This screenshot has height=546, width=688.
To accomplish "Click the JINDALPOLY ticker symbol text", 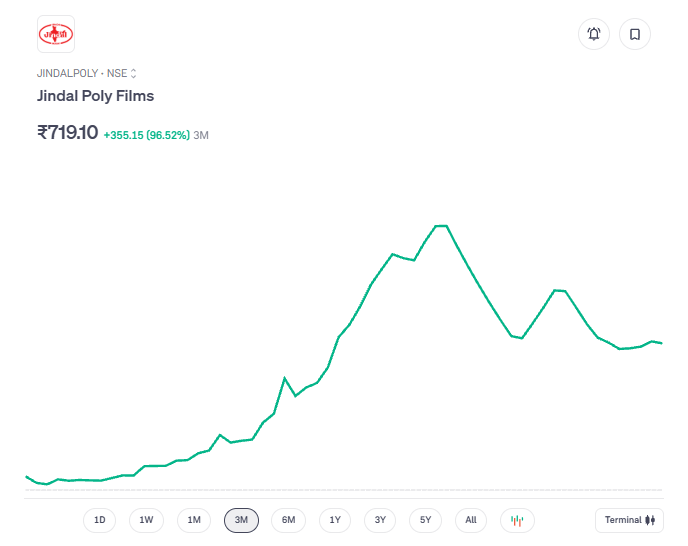I will pyautogui.click(x=68, y=73).
